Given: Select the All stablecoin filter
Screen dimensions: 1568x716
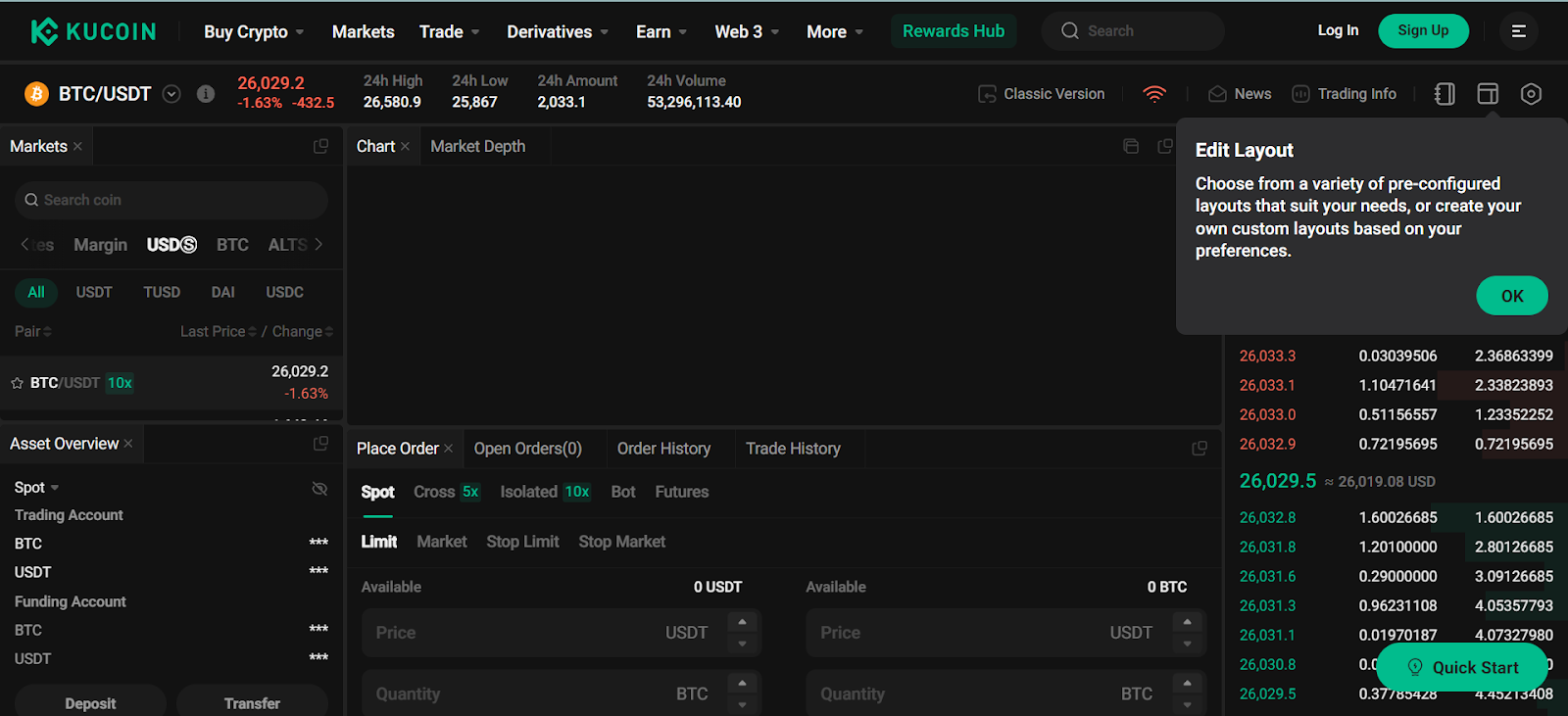Looking at the screenshot, I should coord(36,292).
